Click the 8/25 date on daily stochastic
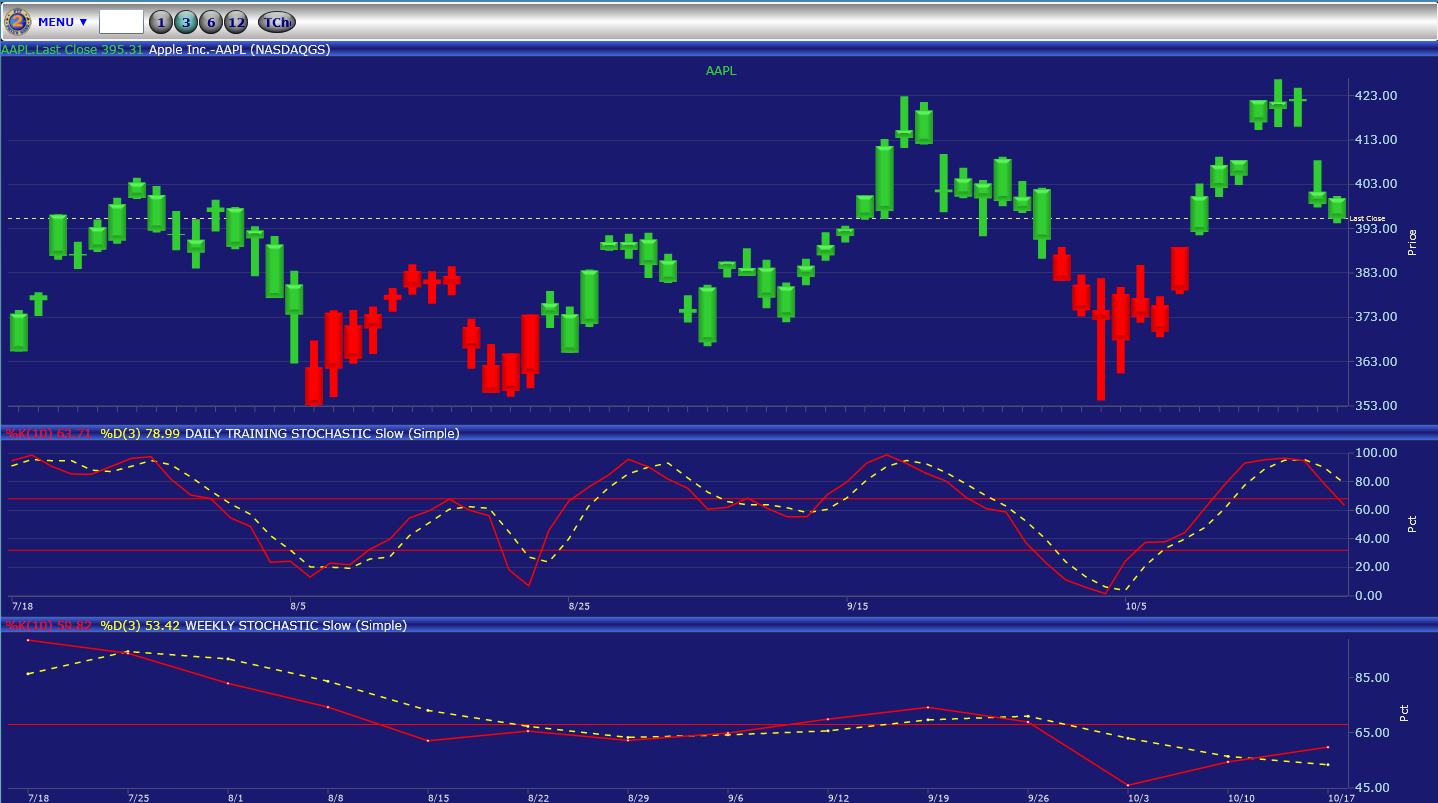1438x803 pixels. point(579,606)
